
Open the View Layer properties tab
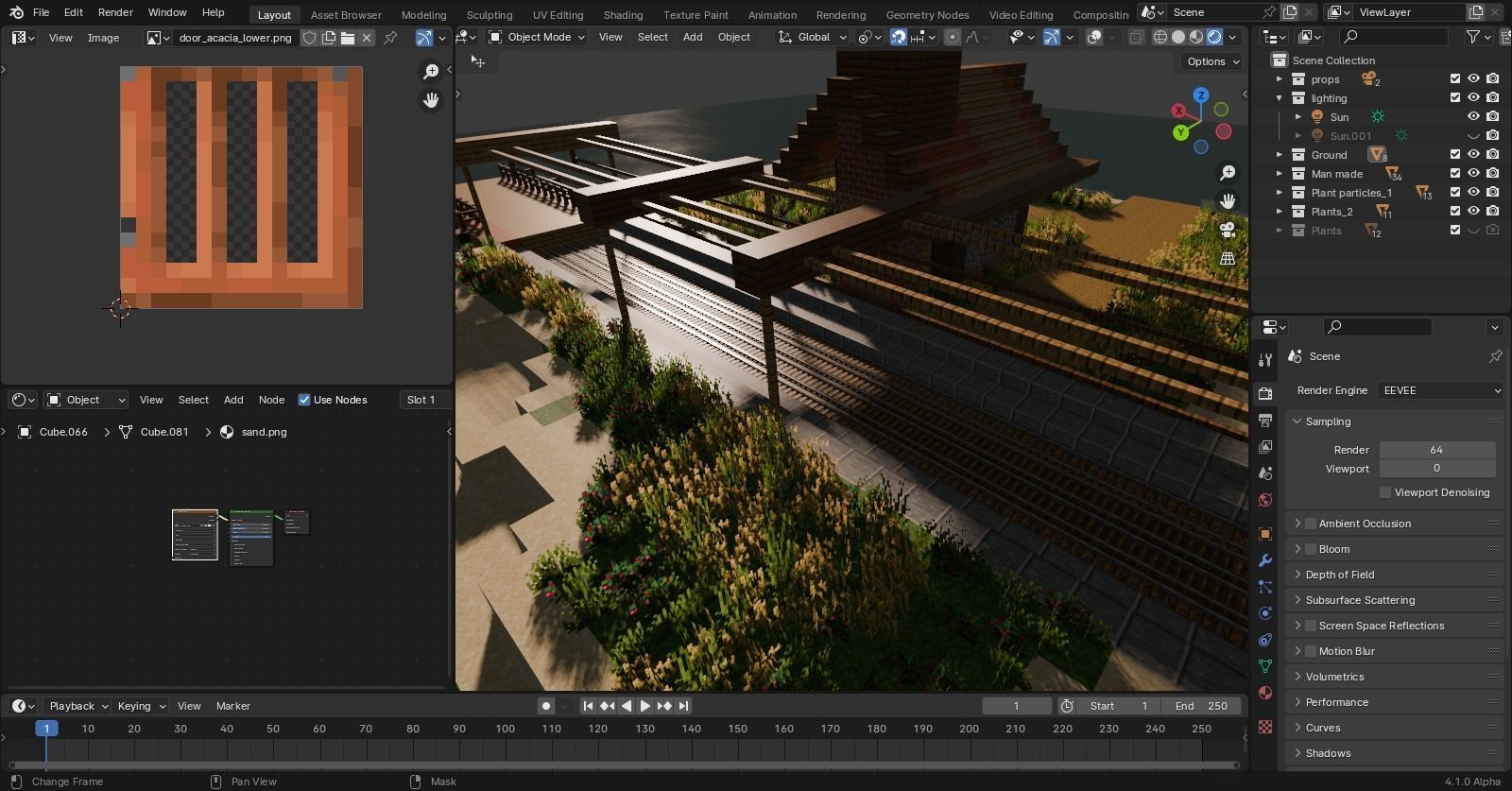coord(1265,446)
